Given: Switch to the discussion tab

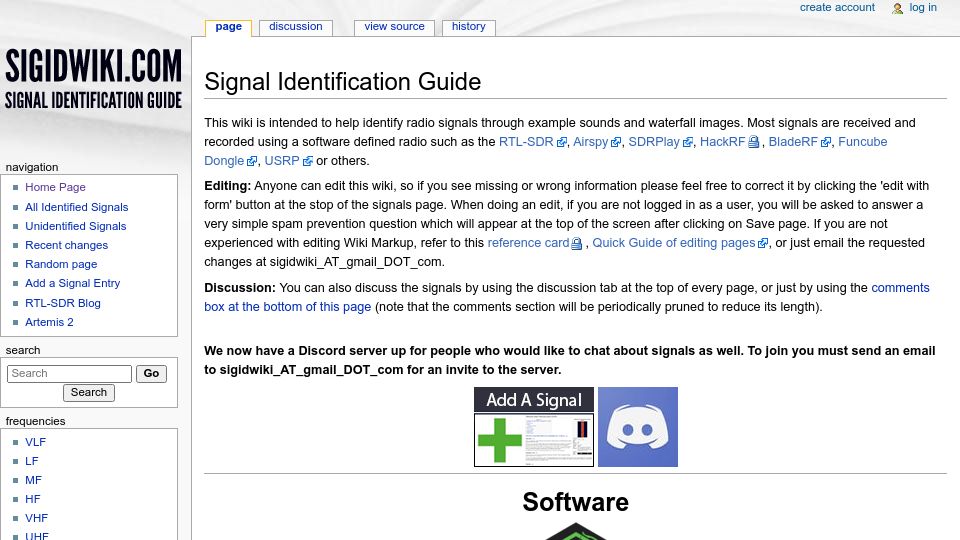Looking at the screenshot, I should (x=296, y=26).
